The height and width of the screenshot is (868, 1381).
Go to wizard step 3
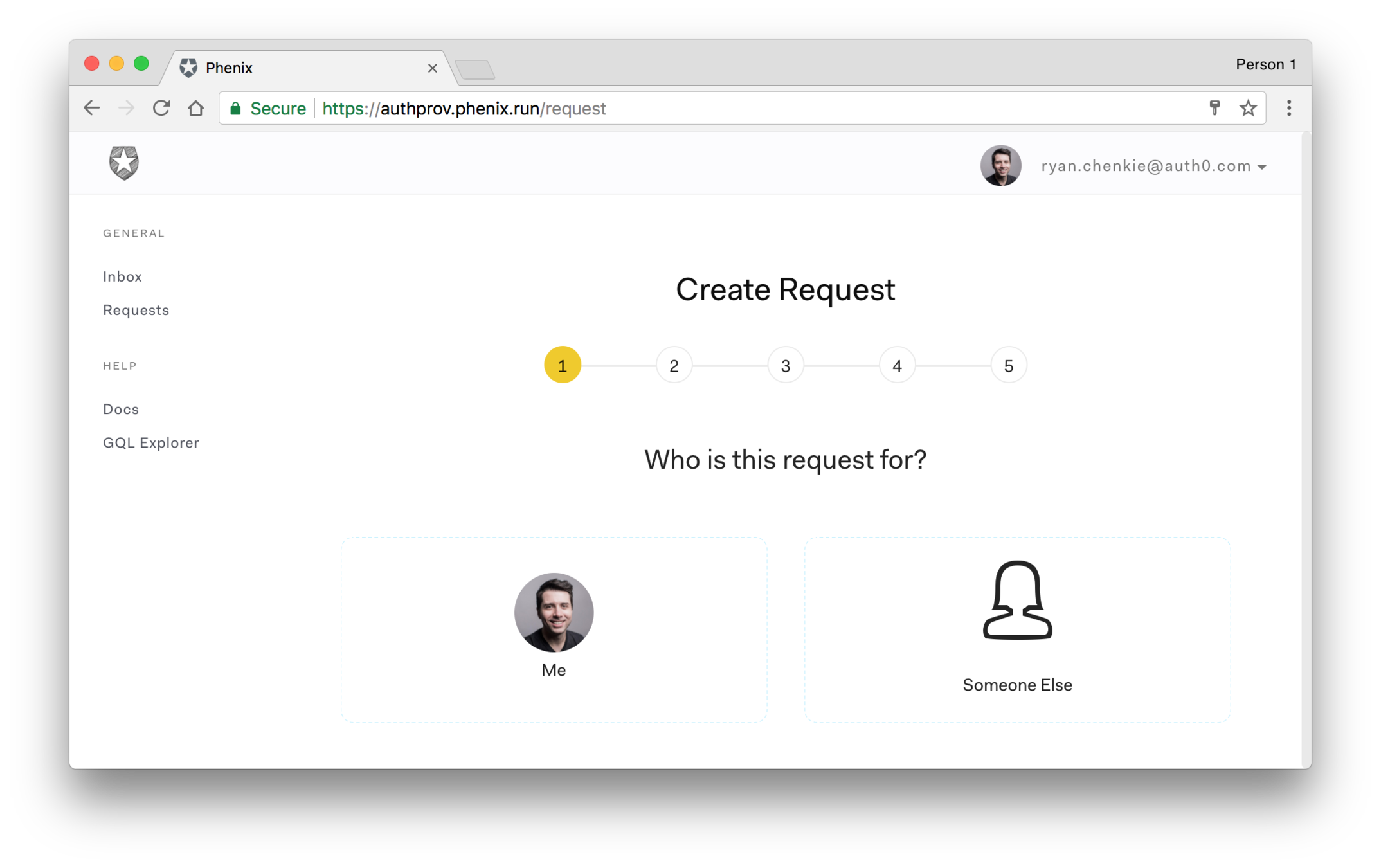pos(785,366)
